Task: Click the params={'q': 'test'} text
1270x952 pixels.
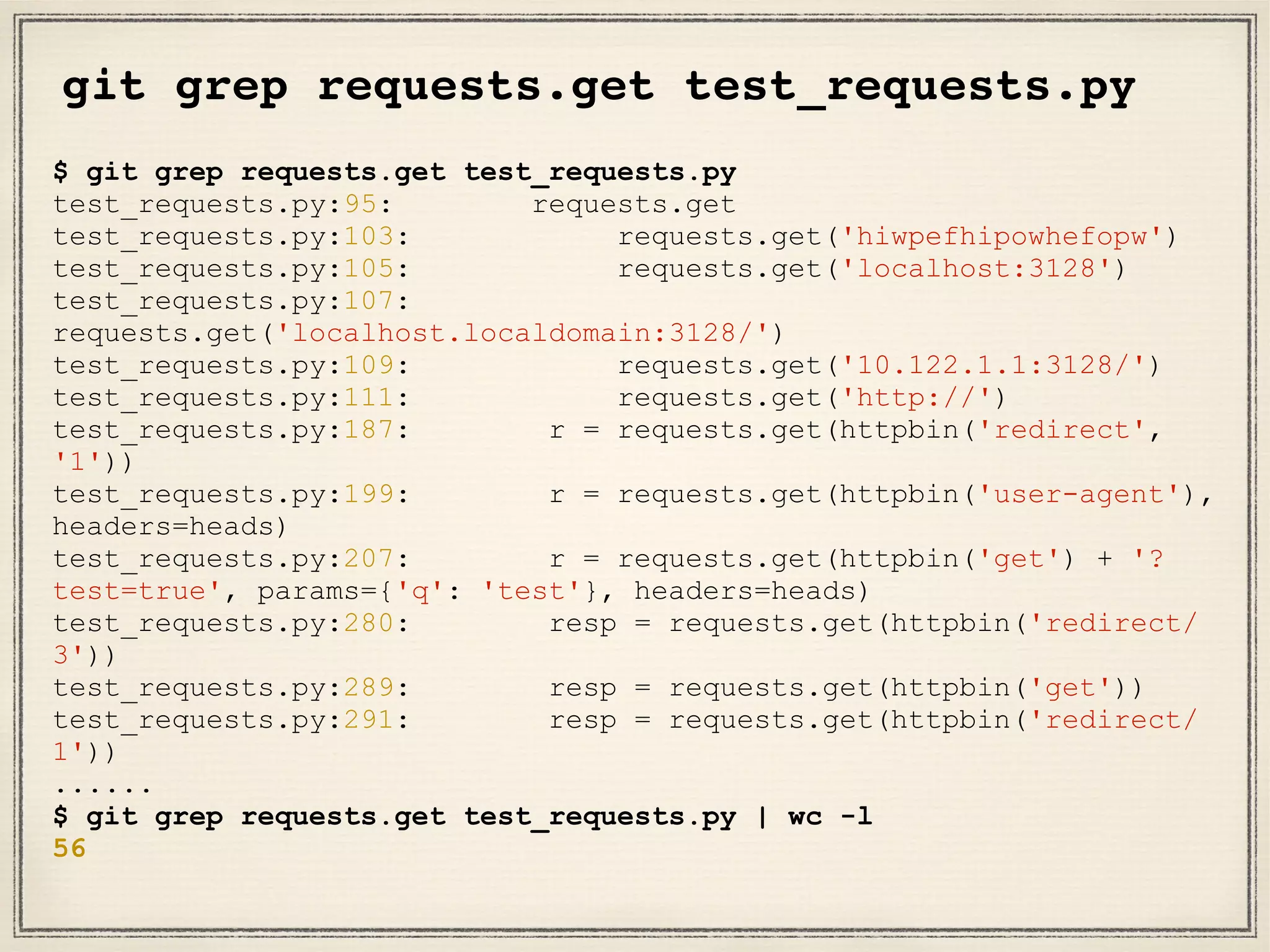Action: (427, 591)
